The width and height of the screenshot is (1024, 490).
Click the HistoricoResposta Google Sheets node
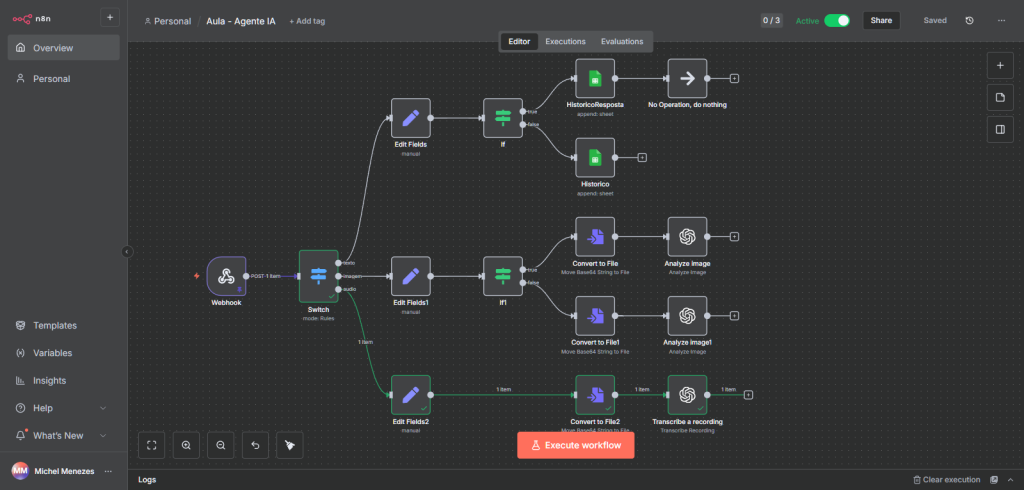595,78
